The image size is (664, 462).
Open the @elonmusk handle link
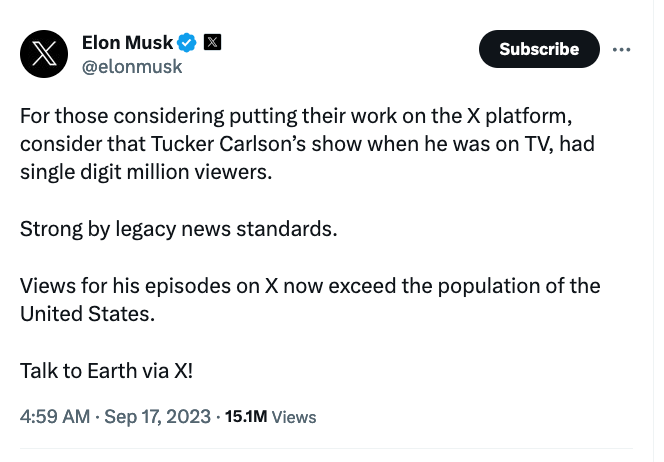pyautogui.click(x=132, y=67)
